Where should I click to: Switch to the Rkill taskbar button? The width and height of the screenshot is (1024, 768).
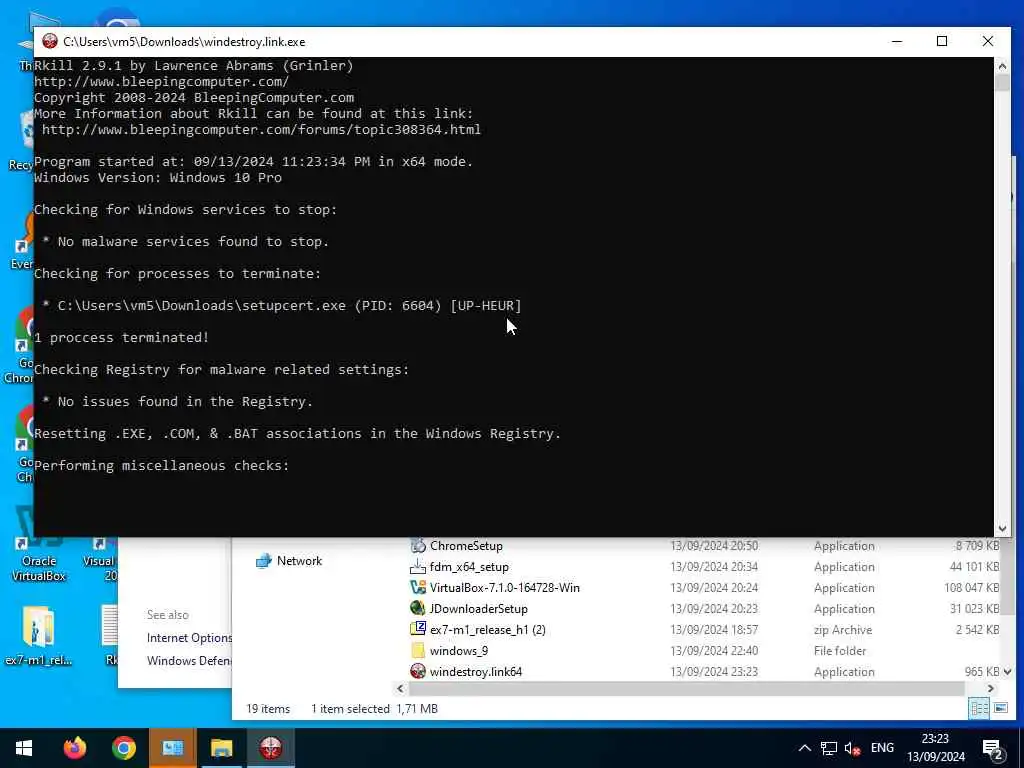(x=270, y=748)
